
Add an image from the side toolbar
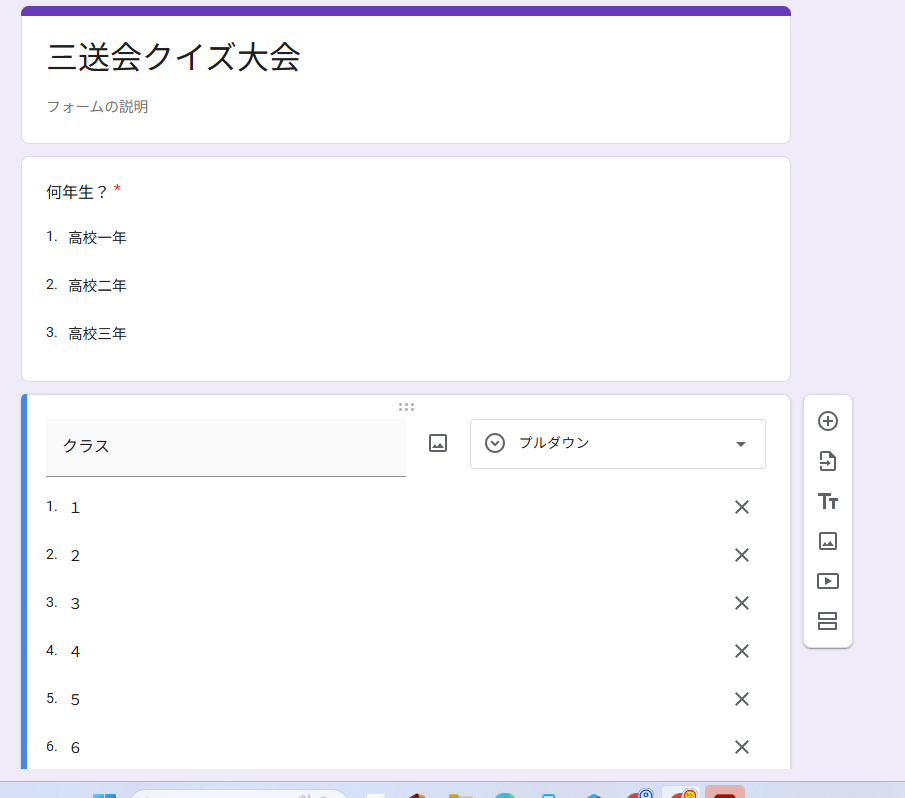pyautogui.click(x=827, y=541)
